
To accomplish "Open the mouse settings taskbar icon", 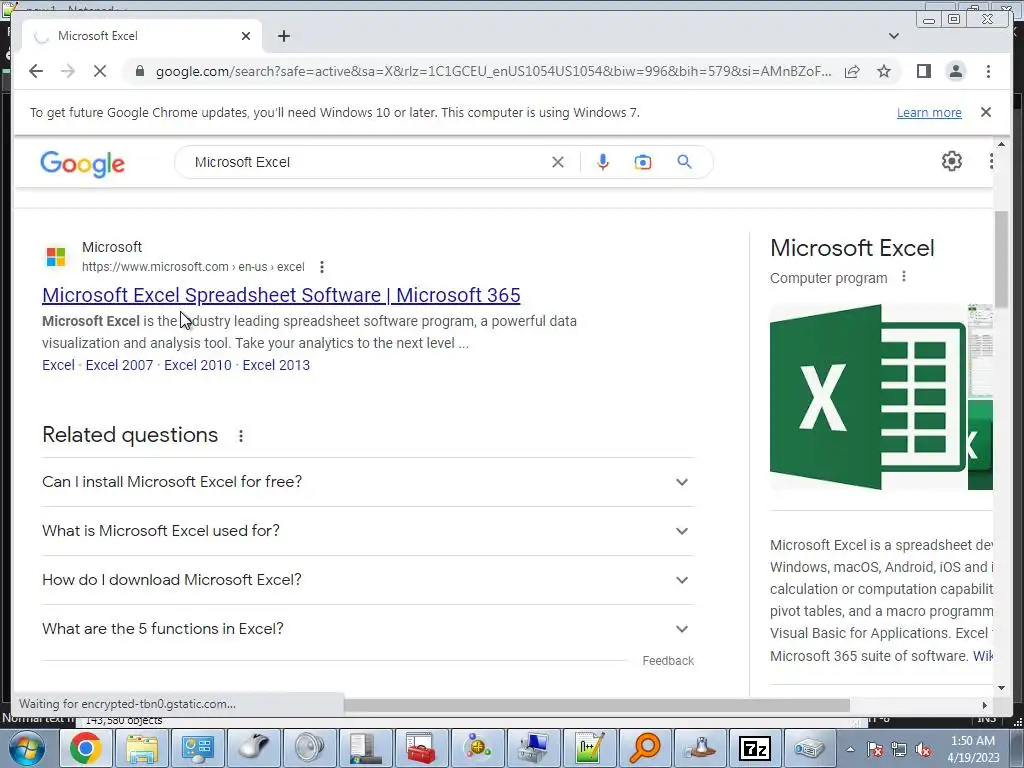I will point(253,748).
